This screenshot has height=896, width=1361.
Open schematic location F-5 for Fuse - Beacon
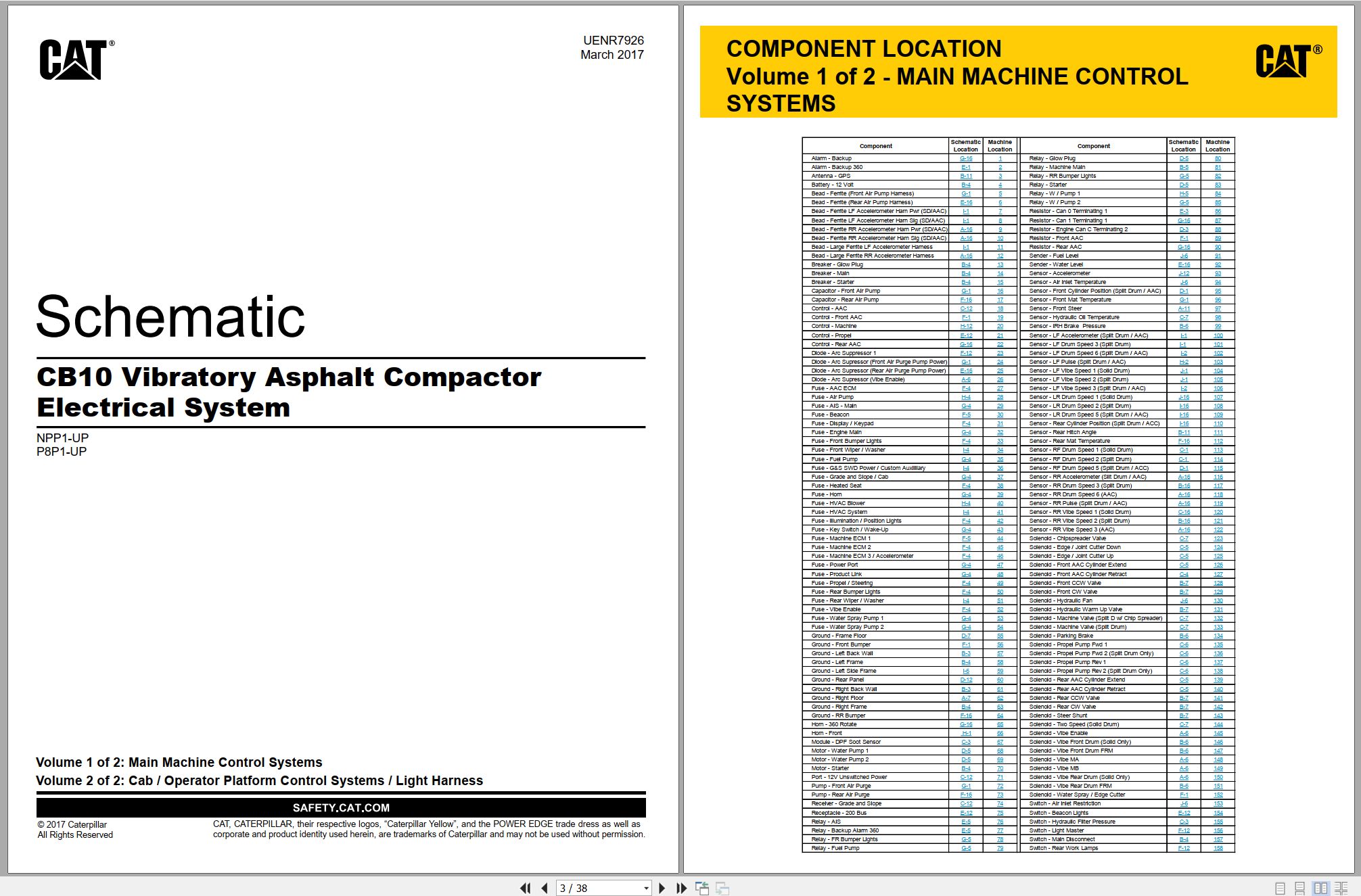966,415
